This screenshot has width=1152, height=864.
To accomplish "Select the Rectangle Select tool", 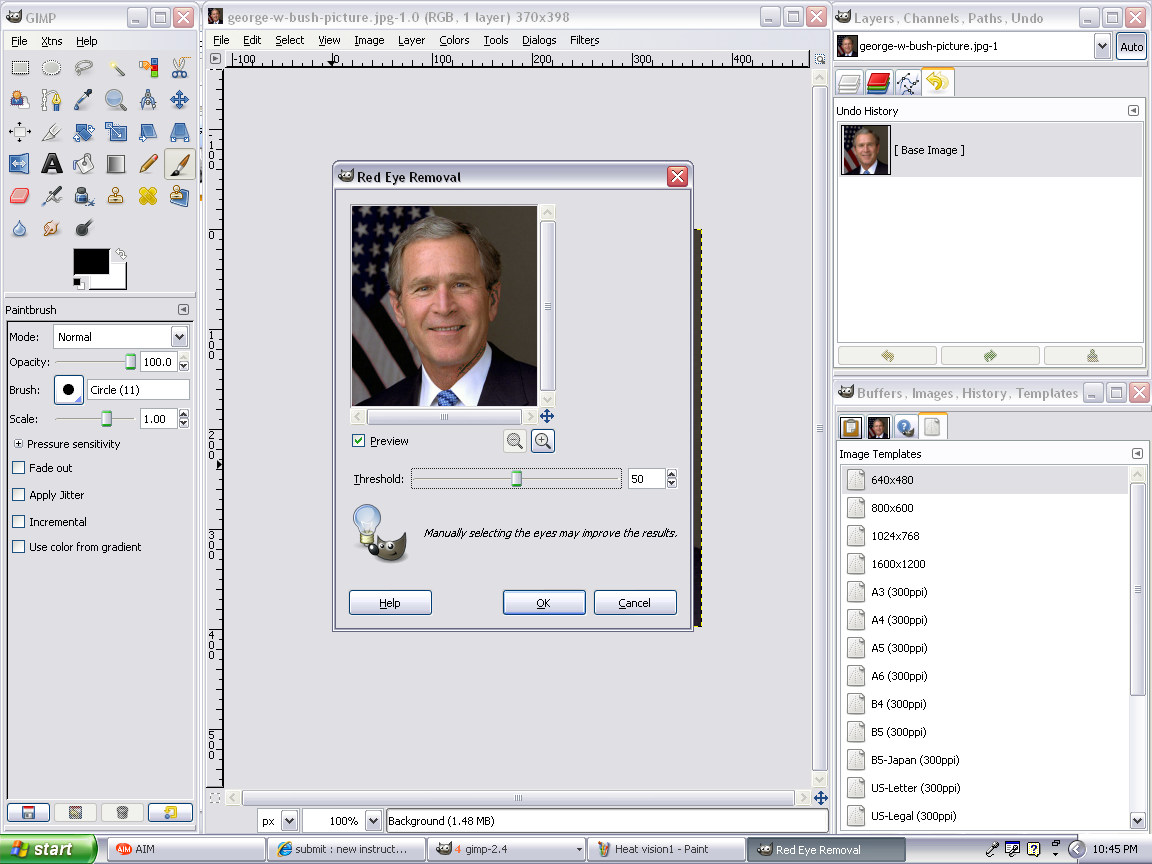I will [x=20, y=68].
